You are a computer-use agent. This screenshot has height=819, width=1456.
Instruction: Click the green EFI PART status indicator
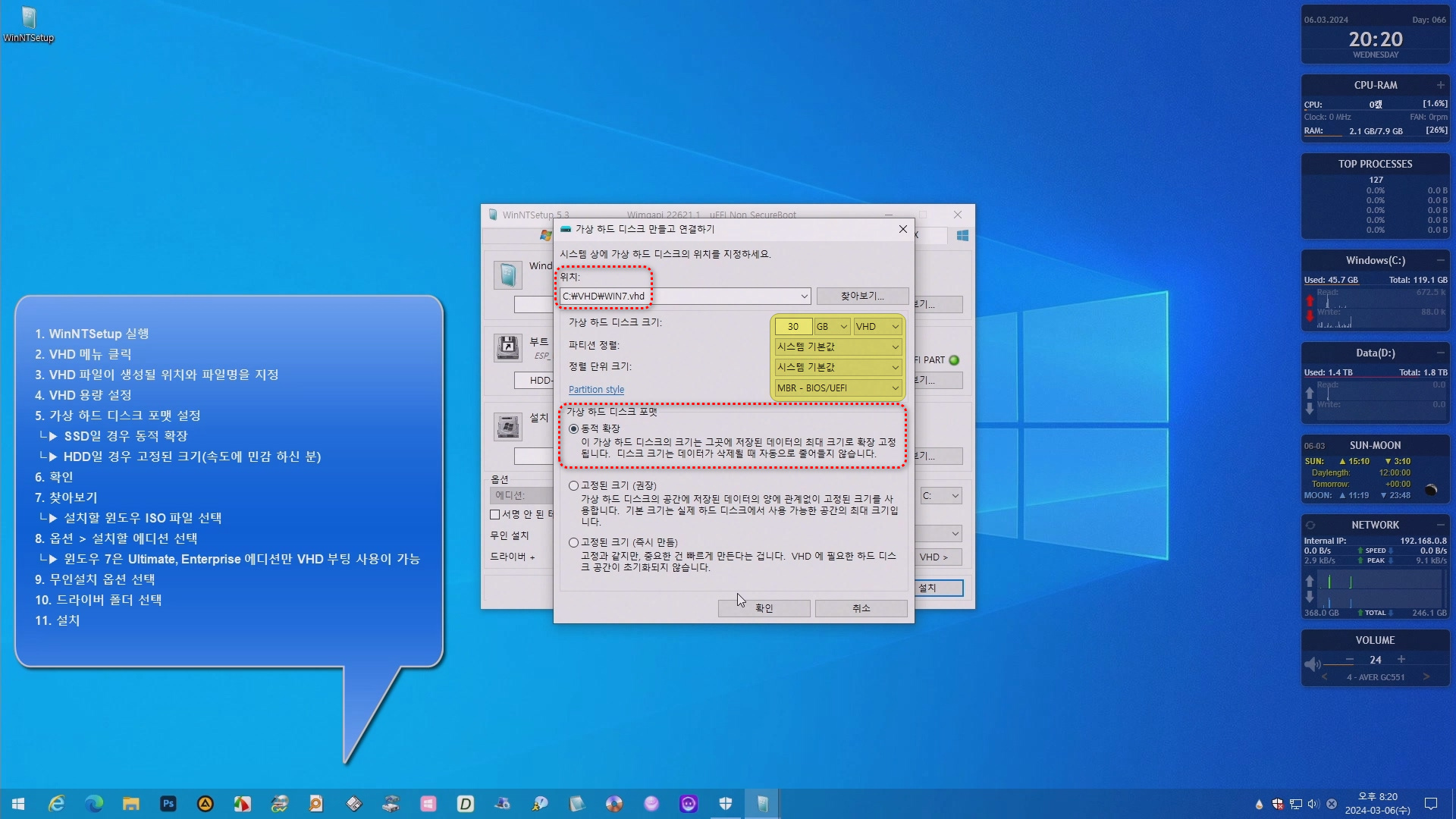point(954,360)
